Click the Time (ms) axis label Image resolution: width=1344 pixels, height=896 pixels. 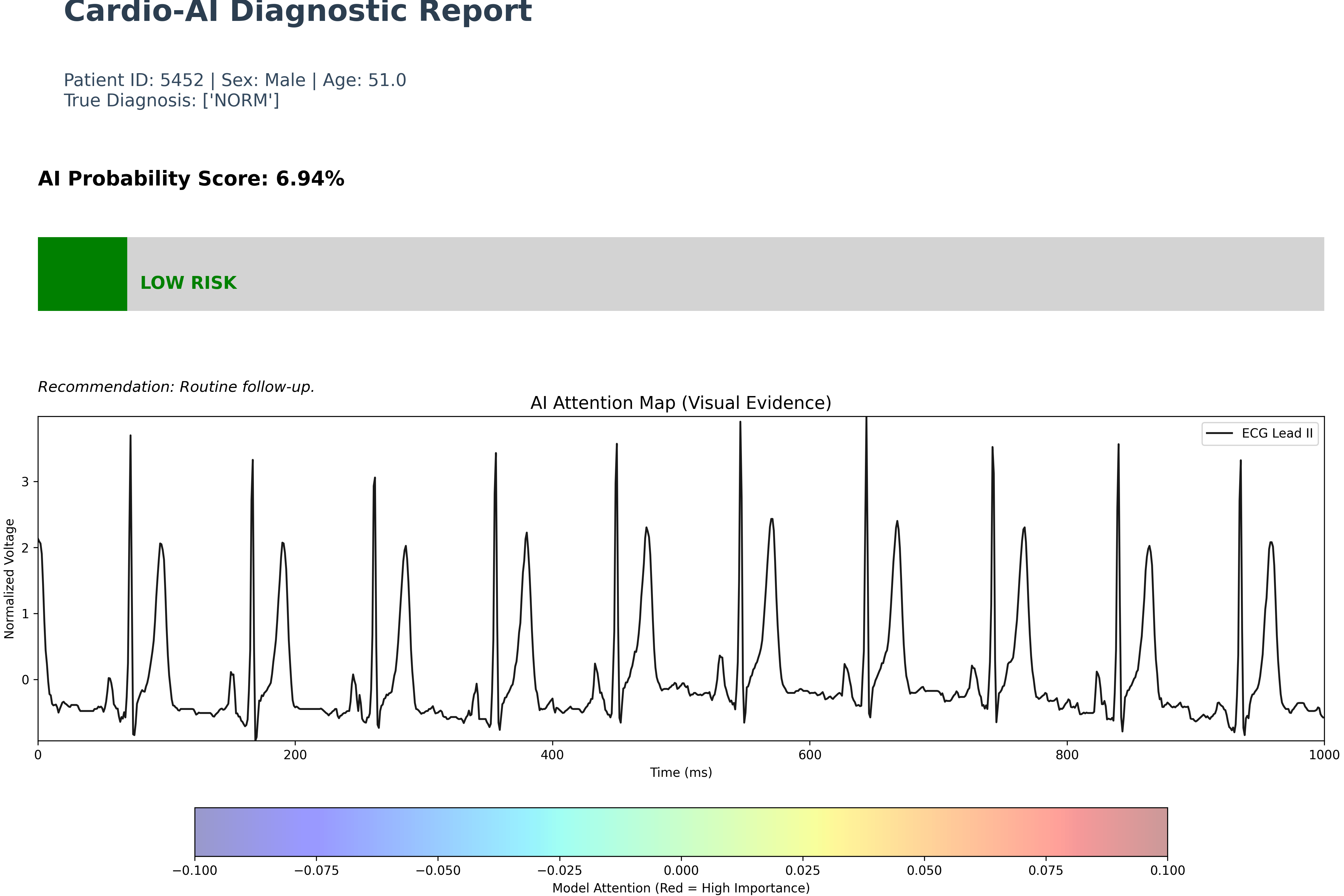[681, 773]
